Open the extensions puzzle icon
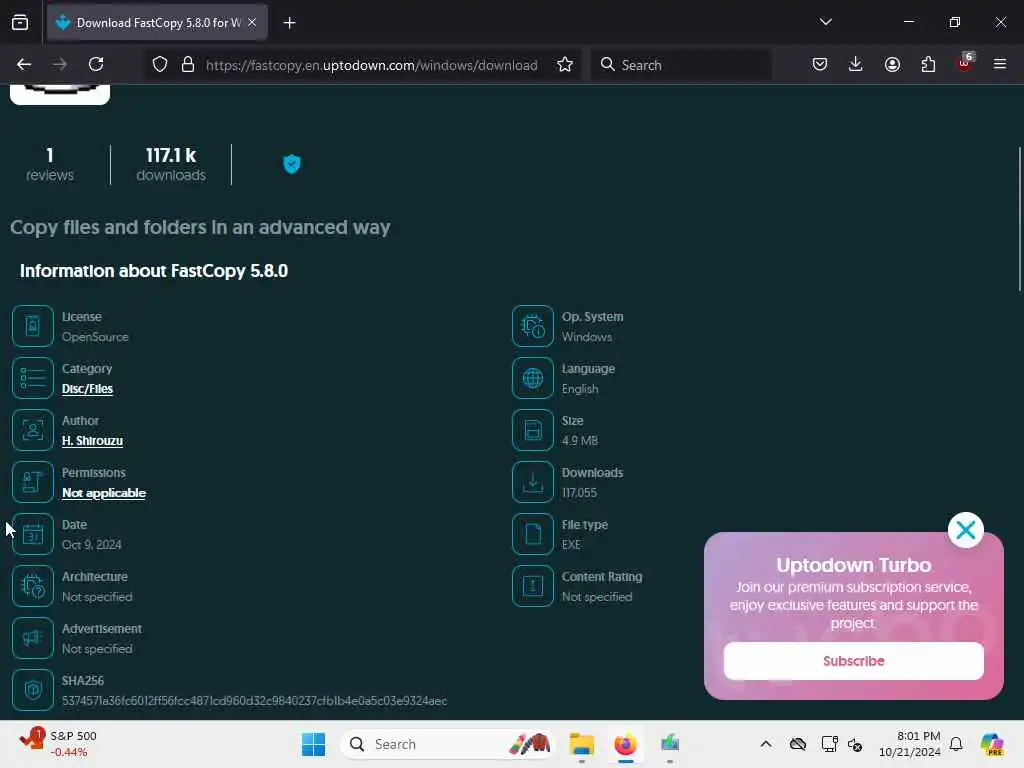Screen dimensions: 1024x768 coord(928,64)
